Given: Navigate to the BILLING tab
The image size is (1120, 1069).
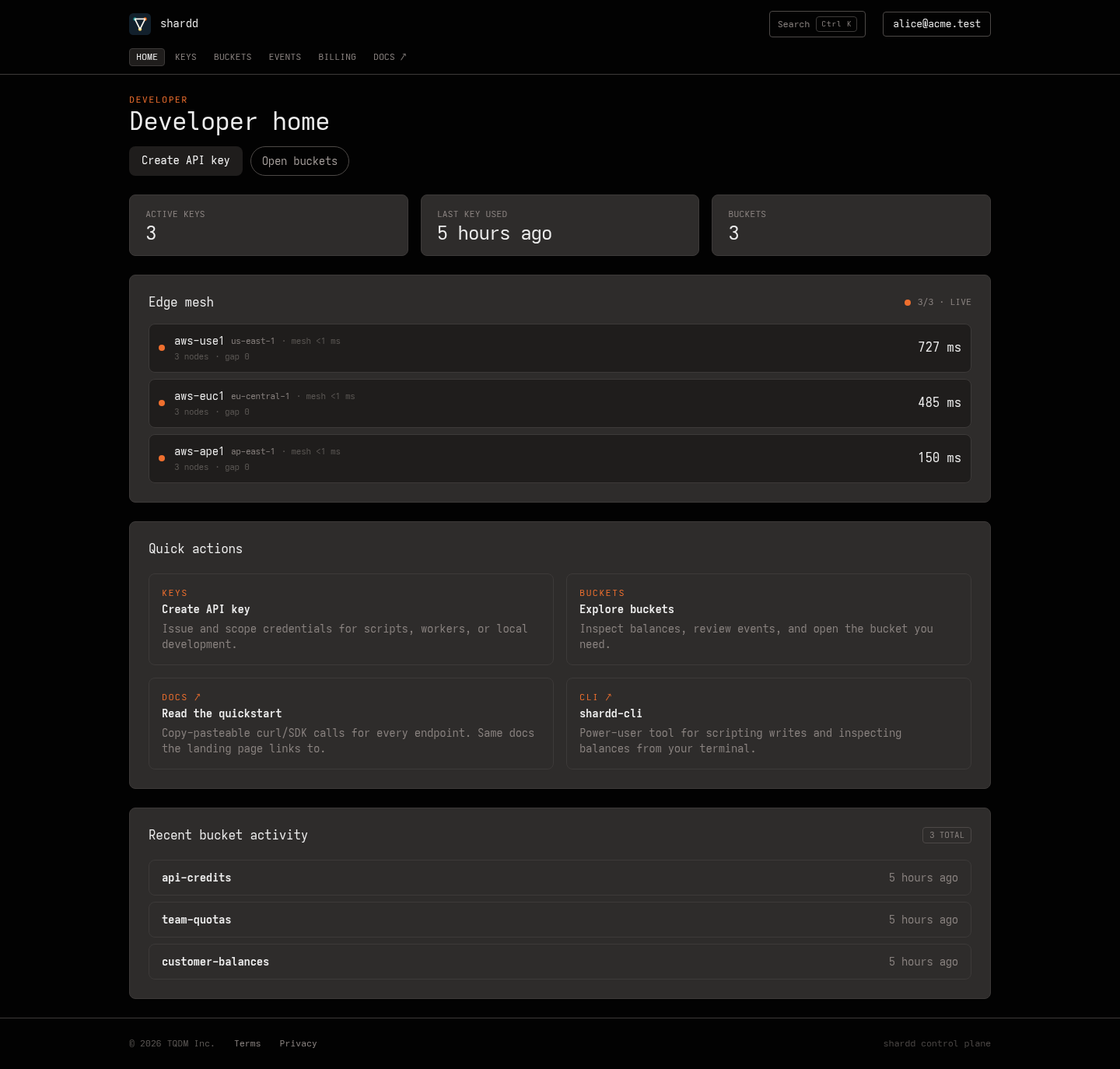Looking at the screenshot, I should point(337,57).
